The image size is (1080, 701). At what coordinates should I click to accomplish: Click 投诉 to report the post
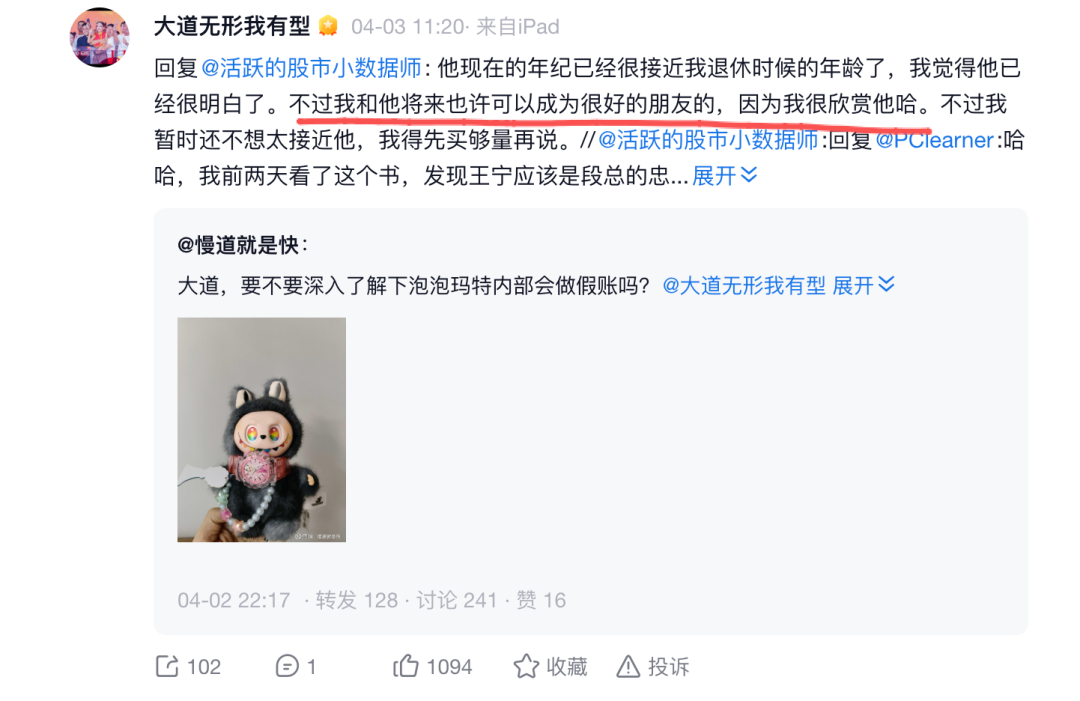tap(668, 666)
